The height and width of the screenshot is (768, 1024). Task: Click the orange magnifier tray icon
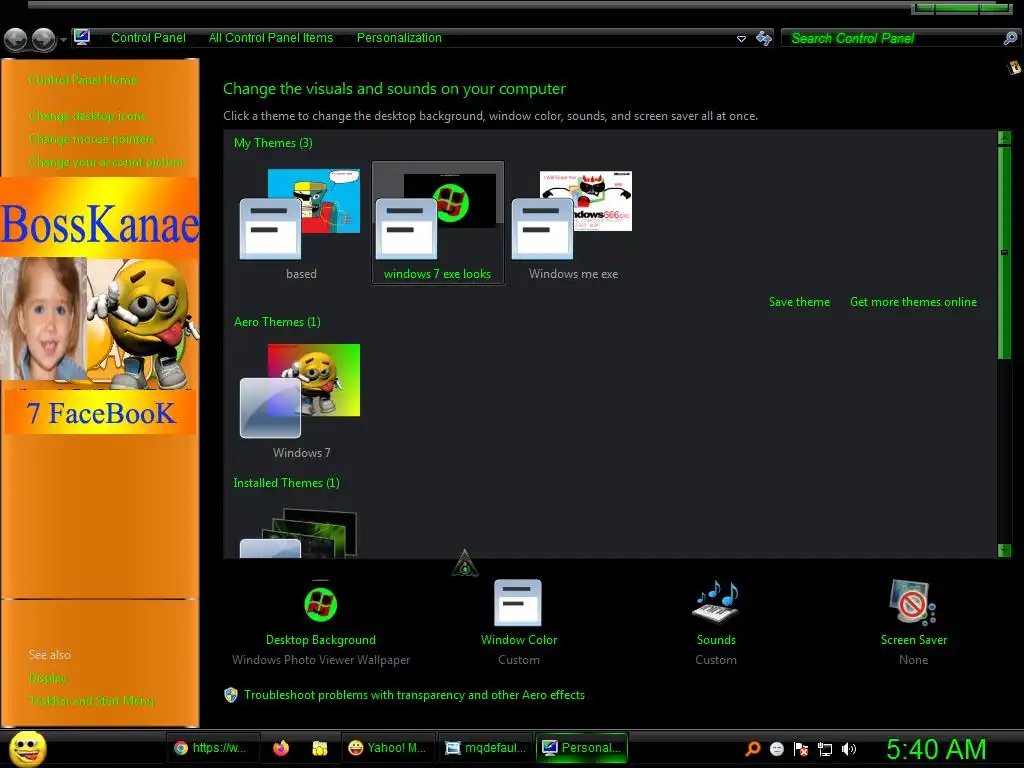coord(752,748)
